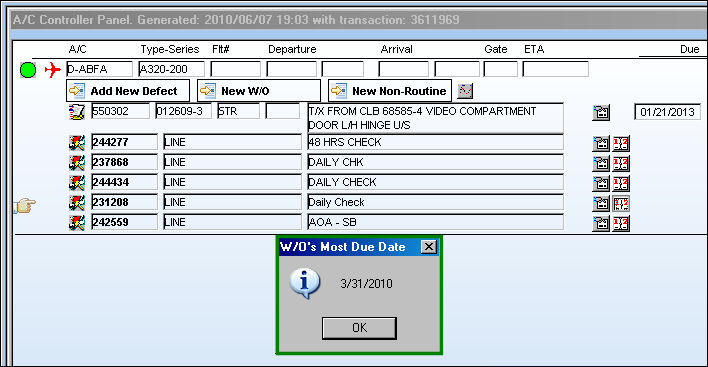Click work order icon for 237868
Screen dimensions: 708x367
point(77,163)
